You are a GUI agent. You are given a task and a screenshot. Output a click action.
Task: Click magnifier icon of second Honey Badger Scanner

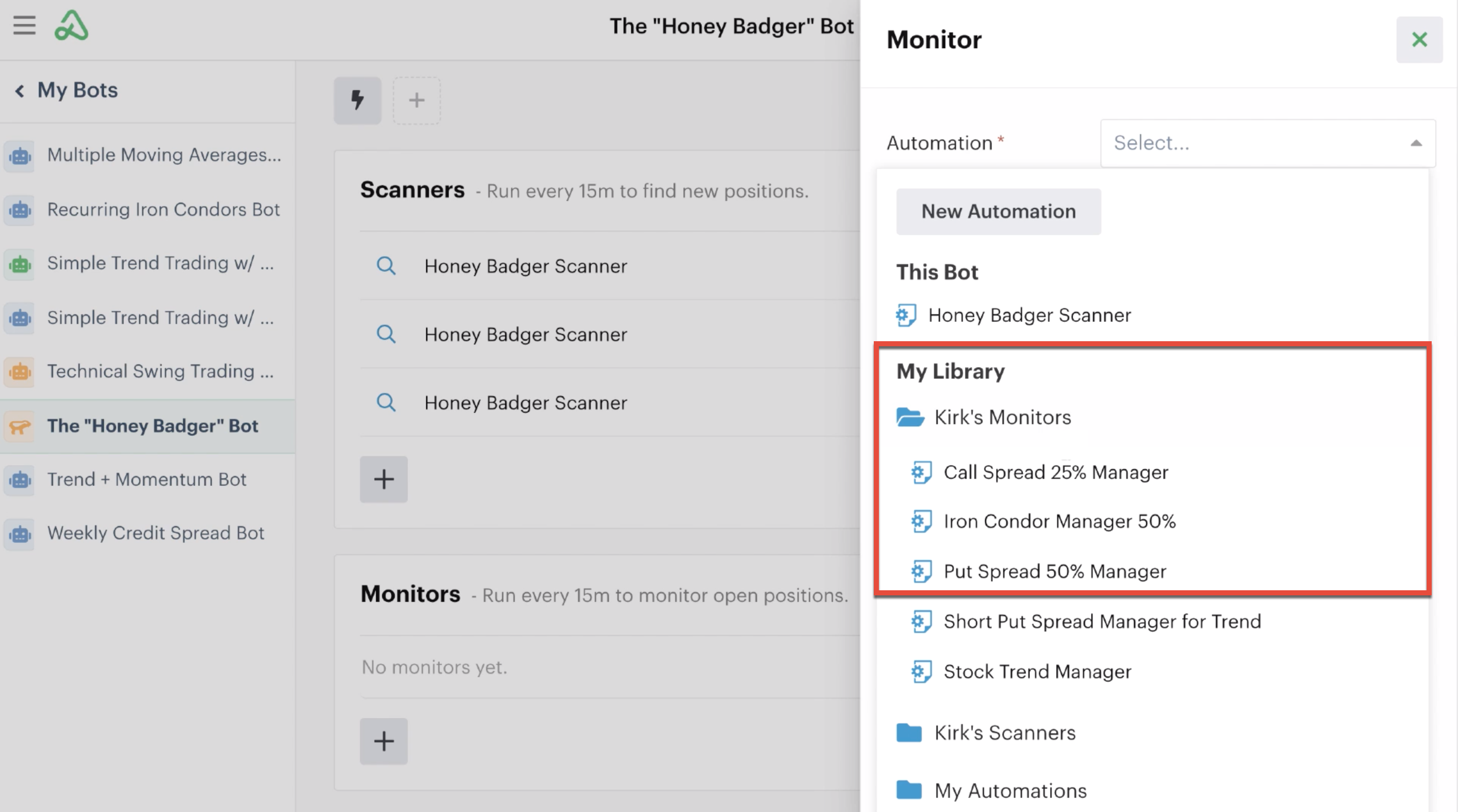tap(386, 334)
